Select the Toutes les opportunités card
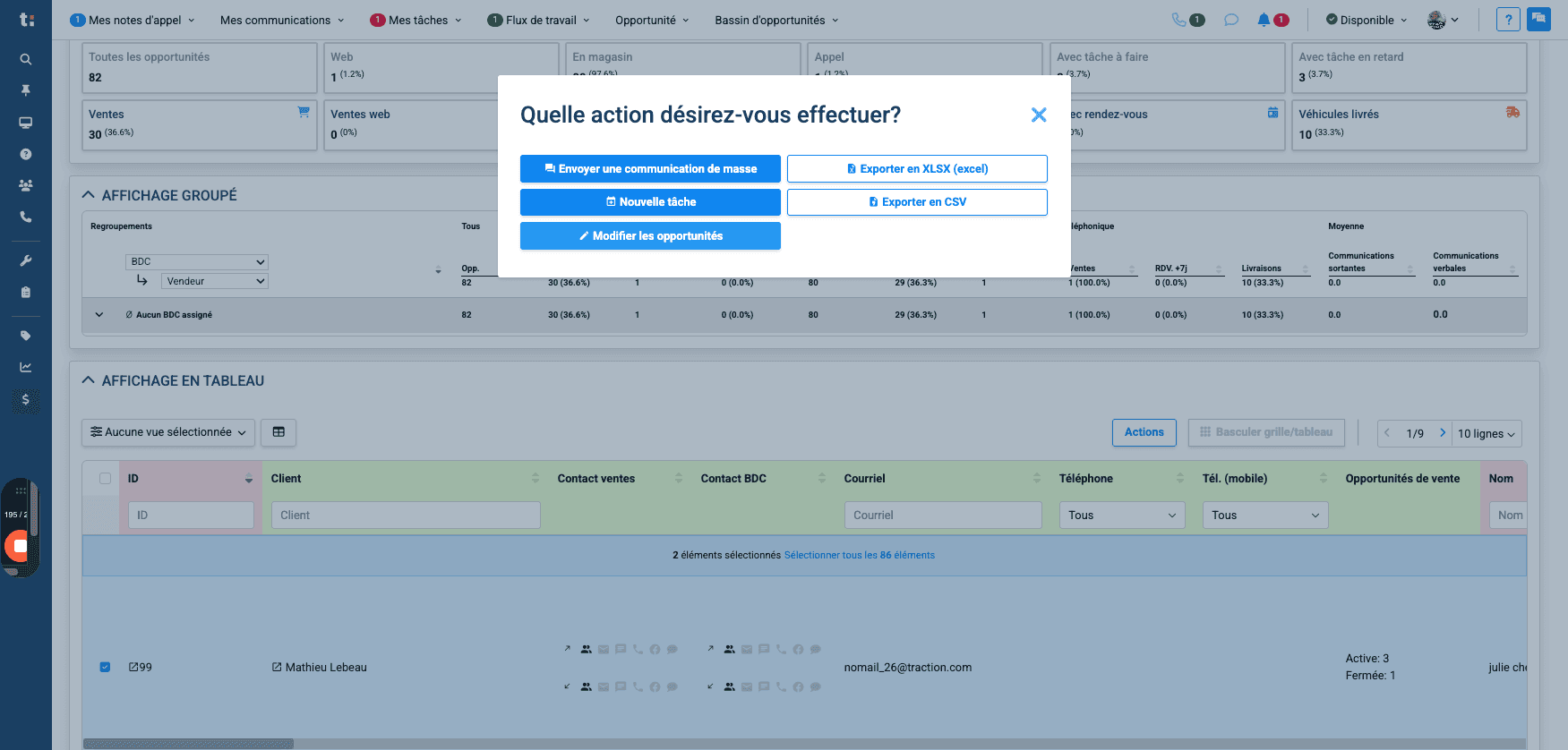Viewport: 1568px width, 750px height. (200, 68)
